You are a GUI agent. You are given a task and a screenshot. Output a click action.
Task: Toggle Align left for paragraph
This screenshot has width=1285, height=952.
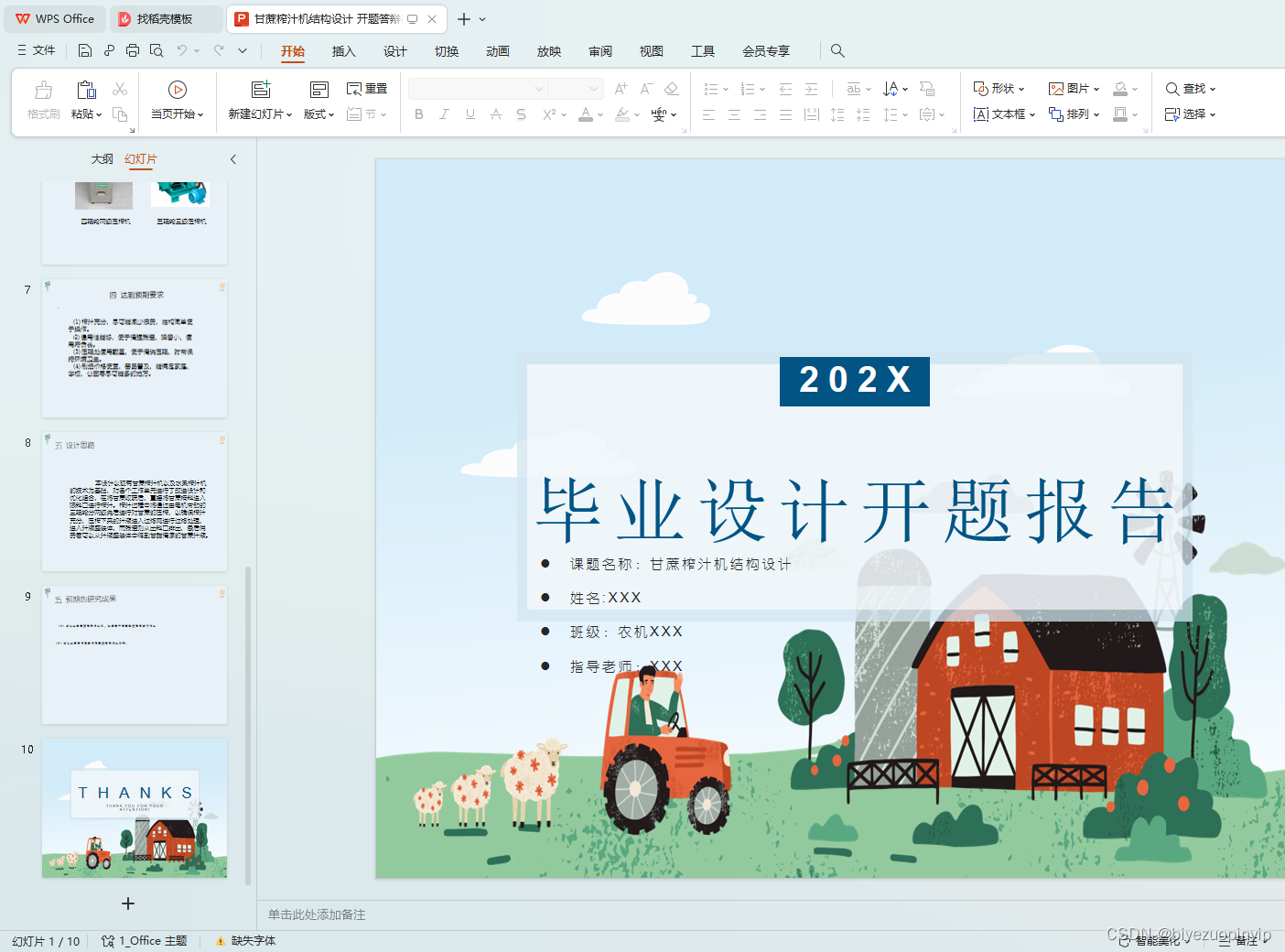pos(708,114)
